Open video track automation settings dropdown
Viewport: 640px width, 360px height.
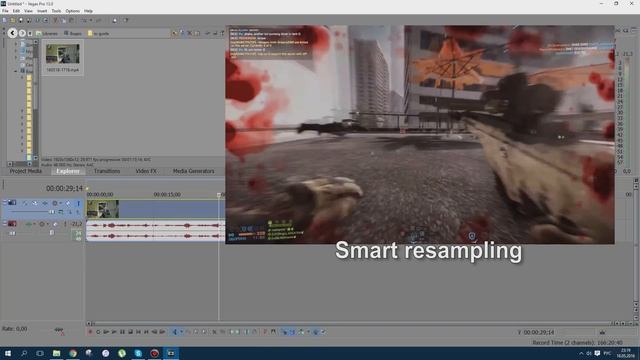coord(60,203)
